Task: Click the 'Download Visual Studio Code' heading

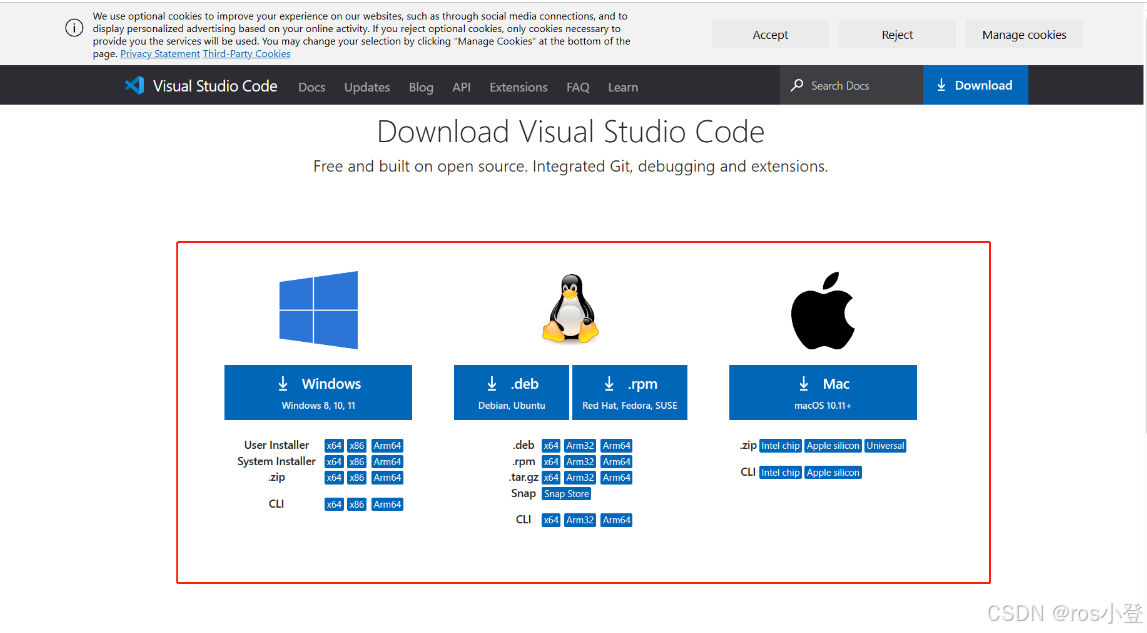Action: 571,132
